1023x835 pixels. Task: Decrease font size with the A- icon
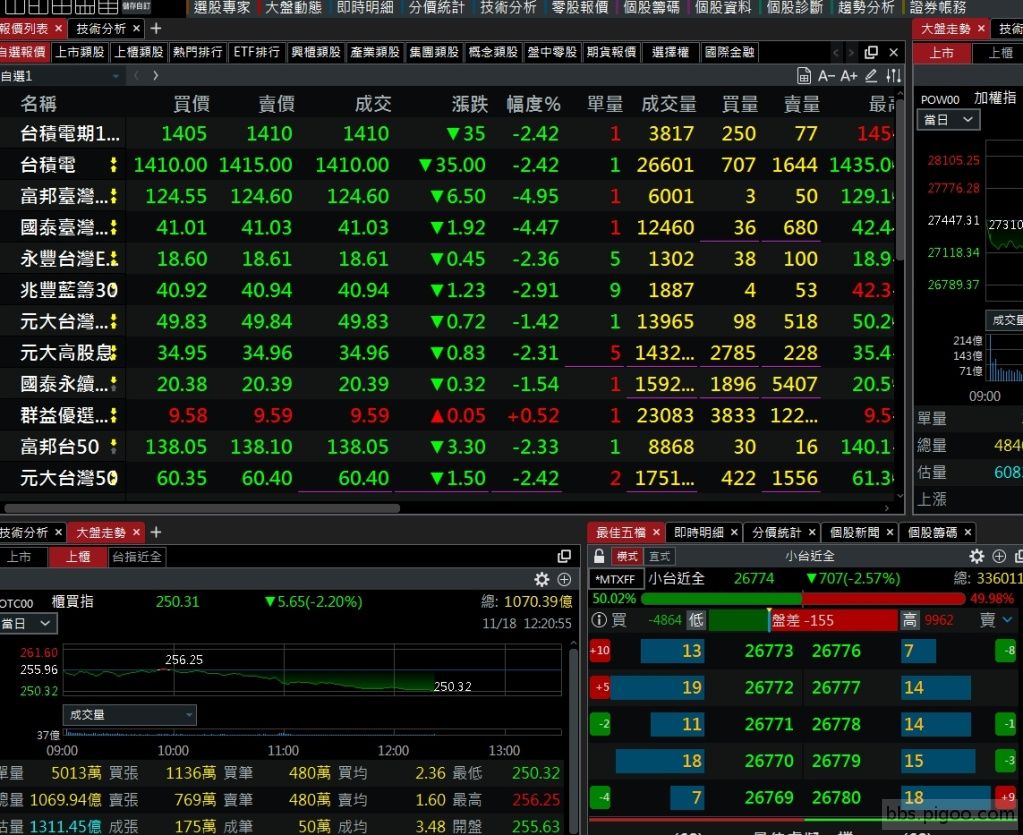coord(826,76)
